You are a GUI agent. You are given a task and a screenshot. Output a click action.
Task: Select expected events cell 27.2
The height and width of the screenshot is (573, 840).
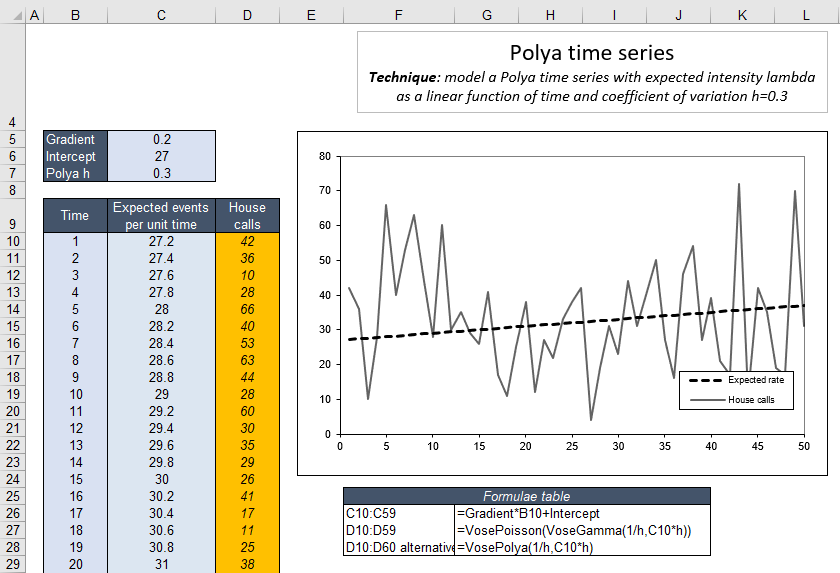coord(161,242)
